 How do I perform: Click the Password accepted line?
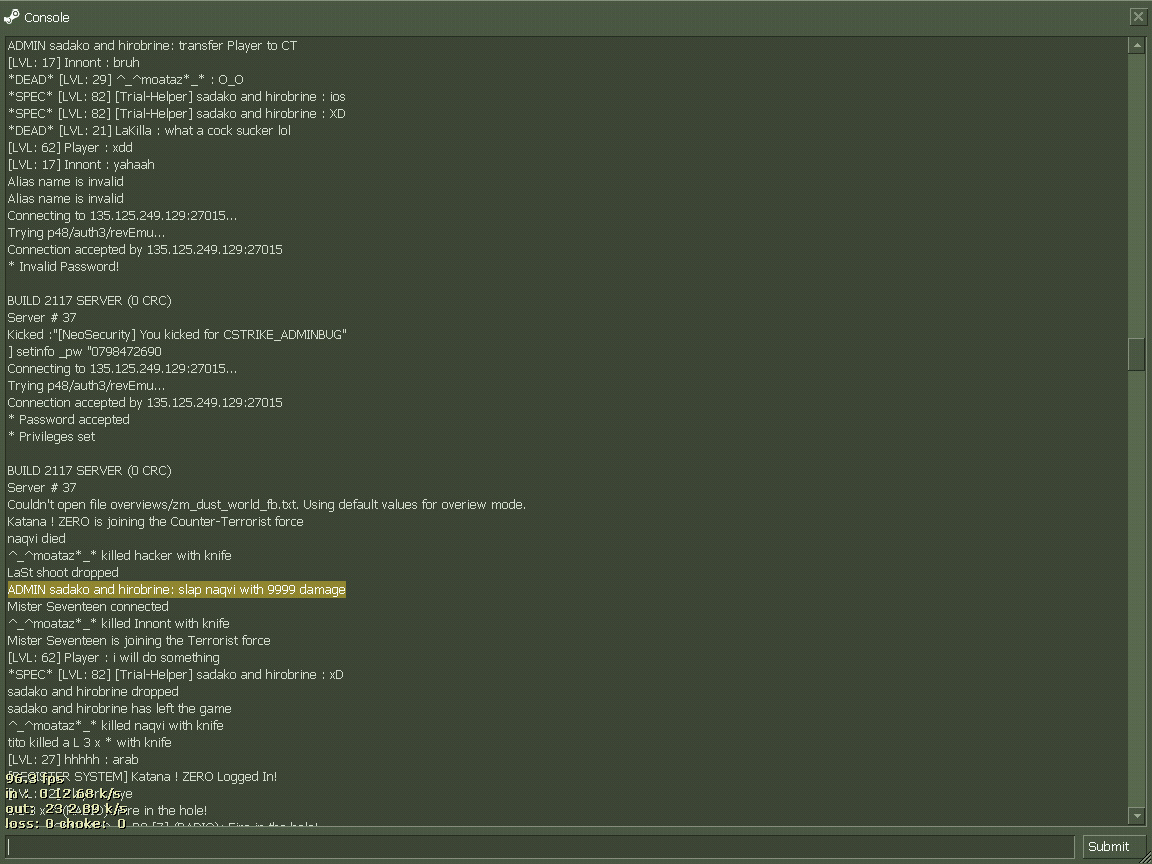coord(68,420)
